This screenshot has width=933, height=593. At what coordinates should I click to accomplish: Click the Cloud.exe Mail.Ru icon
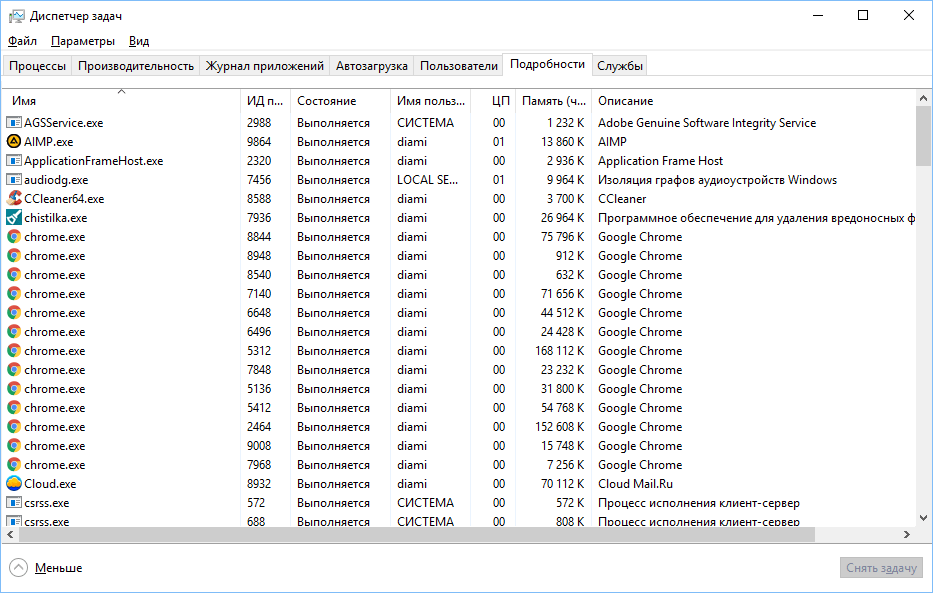(14, 484)
